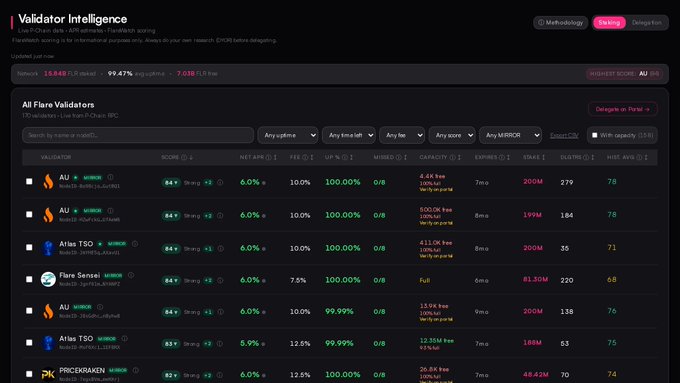Tick checkbox for Atlas TSO row with 35 delegators
Image resolution: width=680 pixels, height=383 pixels.
tap(29, 247)
